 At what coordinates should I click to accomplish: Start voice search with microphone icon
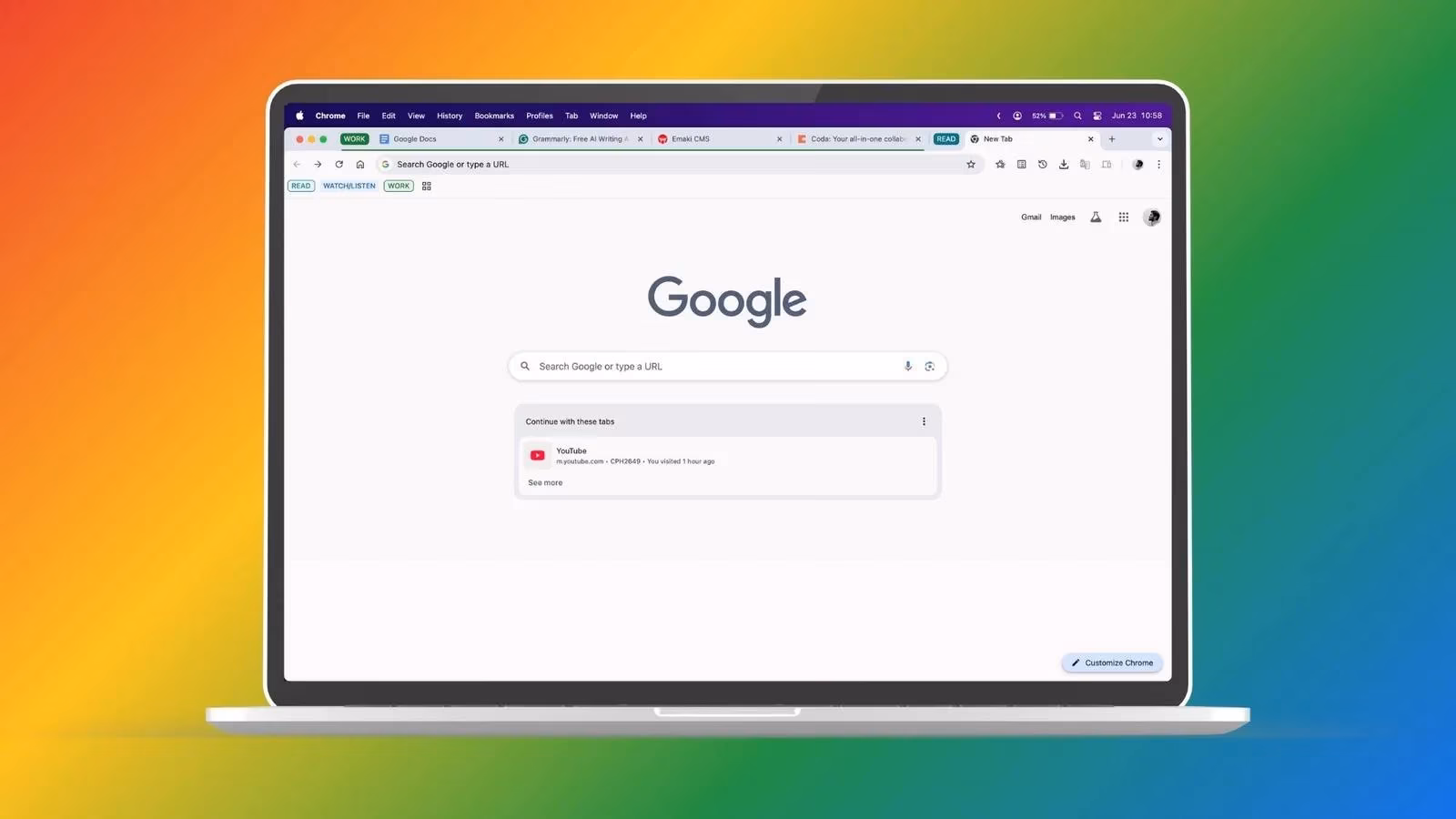coord(908,366)
